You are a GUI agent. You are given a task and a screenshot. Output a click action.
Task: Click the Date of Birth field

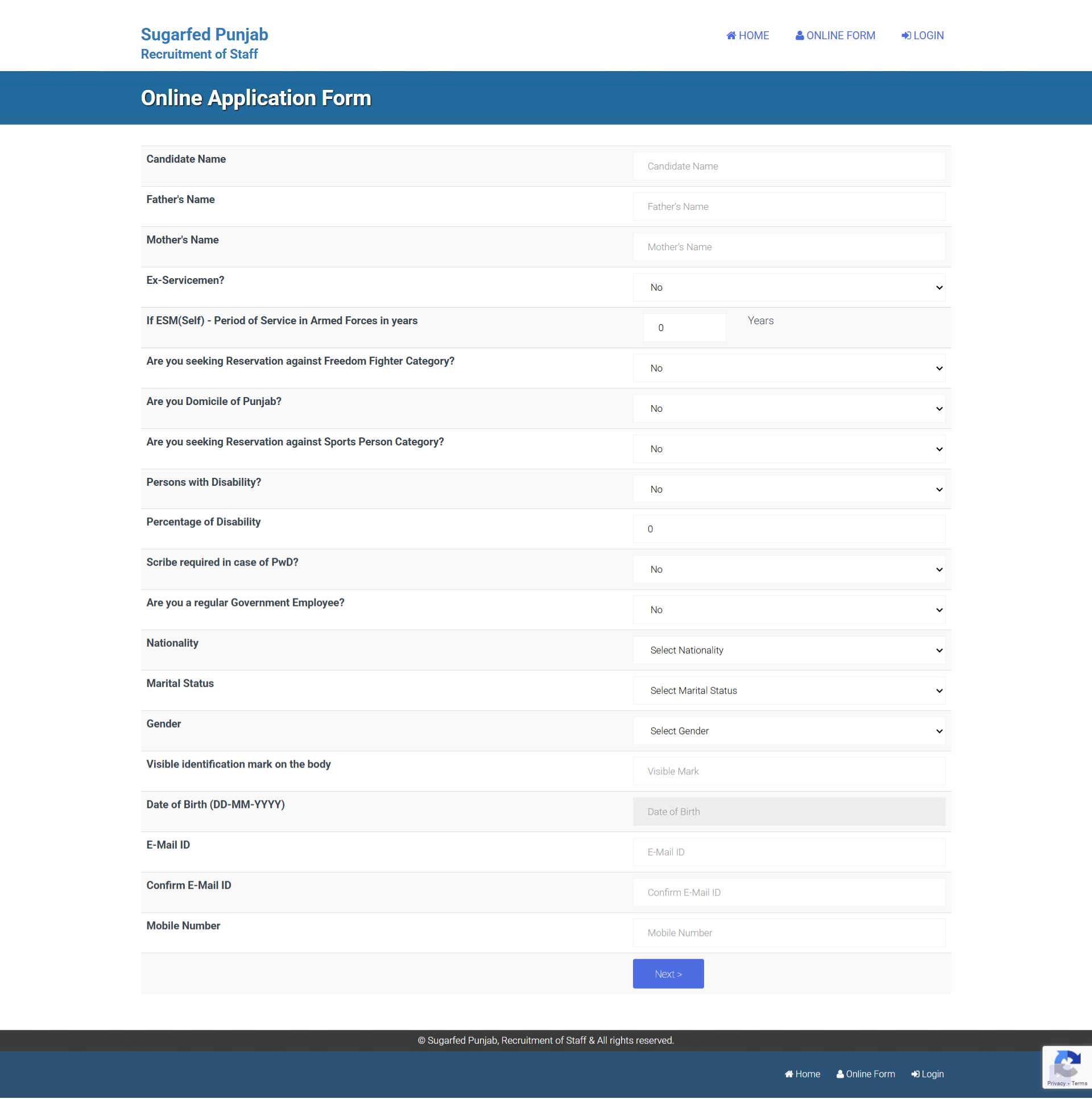click(789, 812)
